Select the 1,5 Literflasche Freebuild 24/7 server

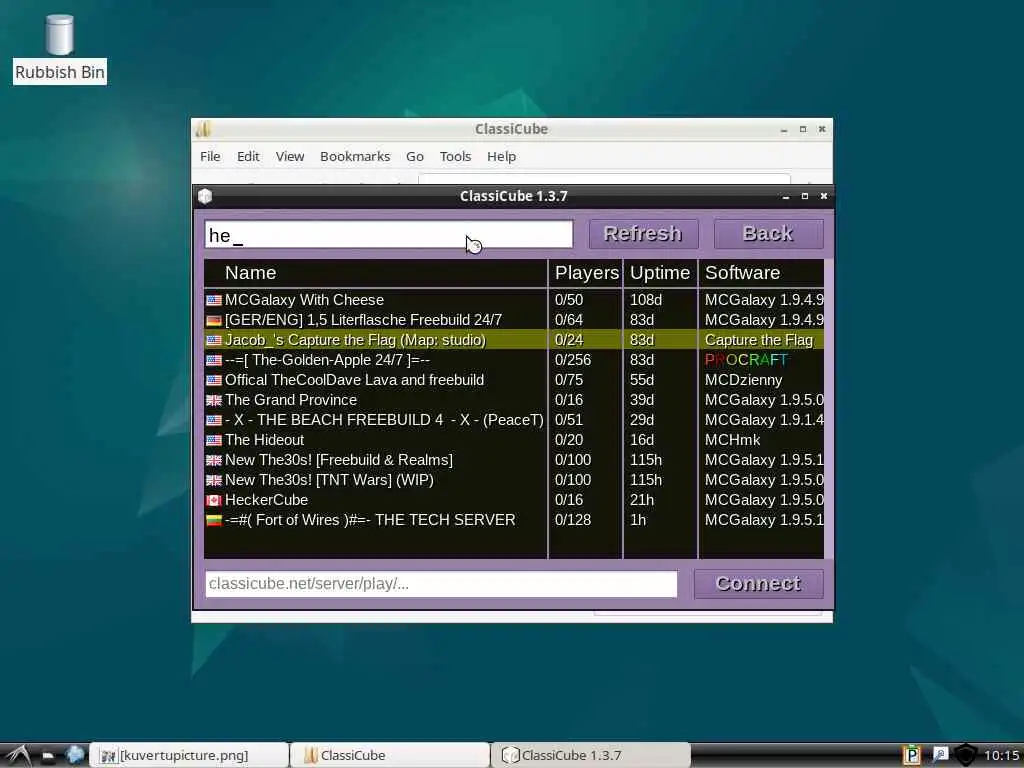coord(514,320)
